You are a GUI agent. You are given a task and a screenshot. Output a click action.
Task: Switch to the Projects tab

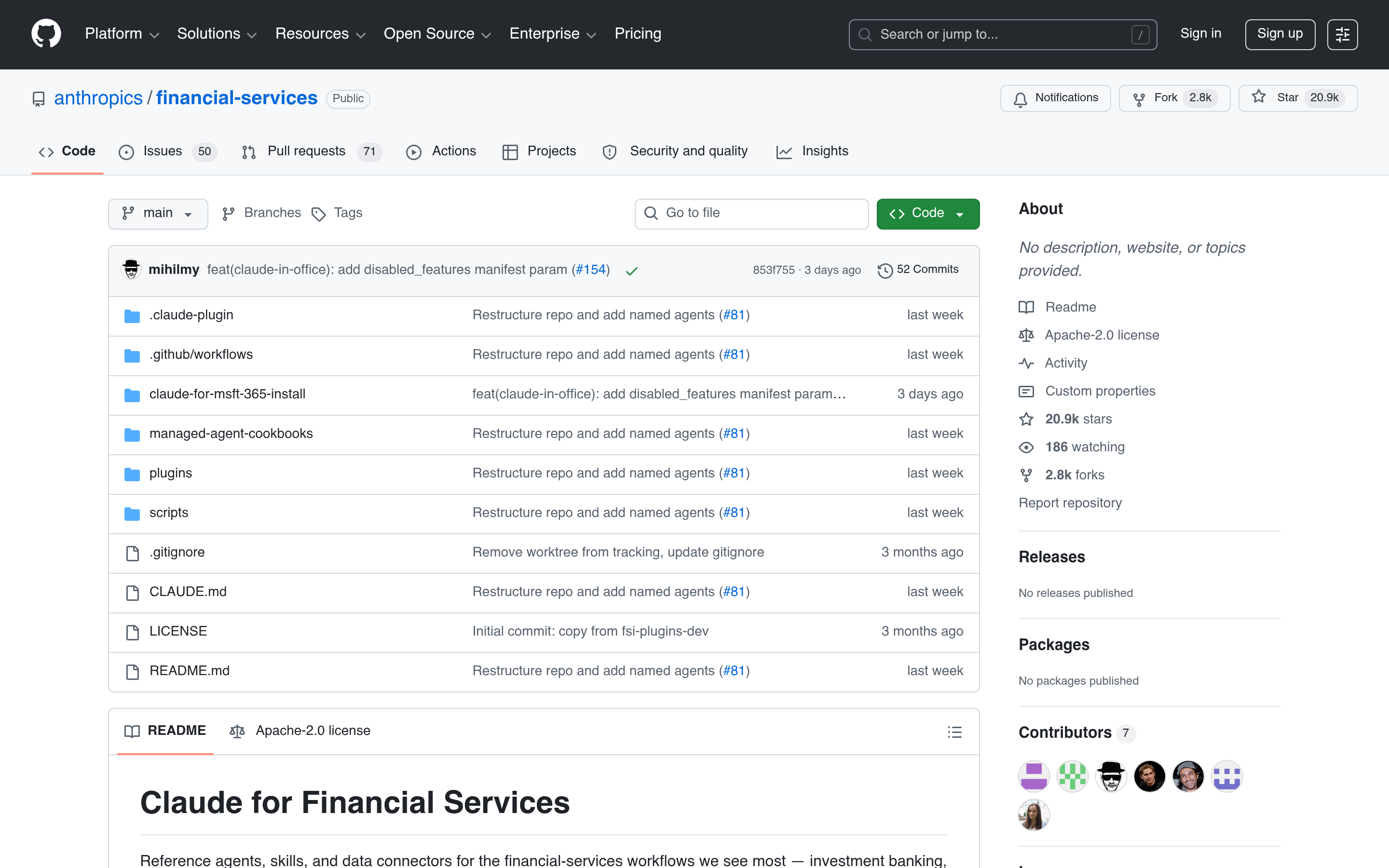pos(539,151)
